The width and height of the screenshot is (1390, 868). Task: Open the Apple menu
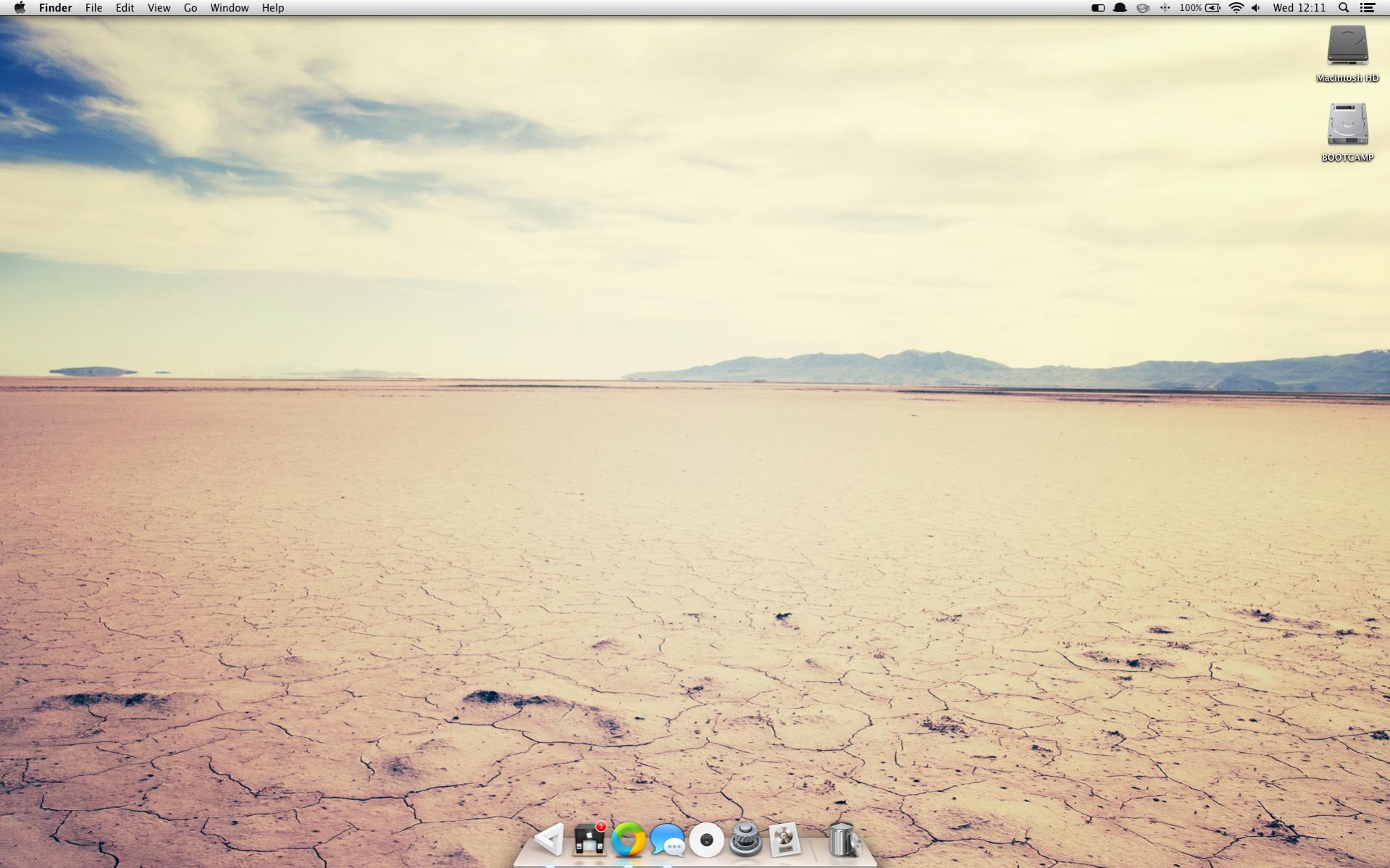point(20,8)
